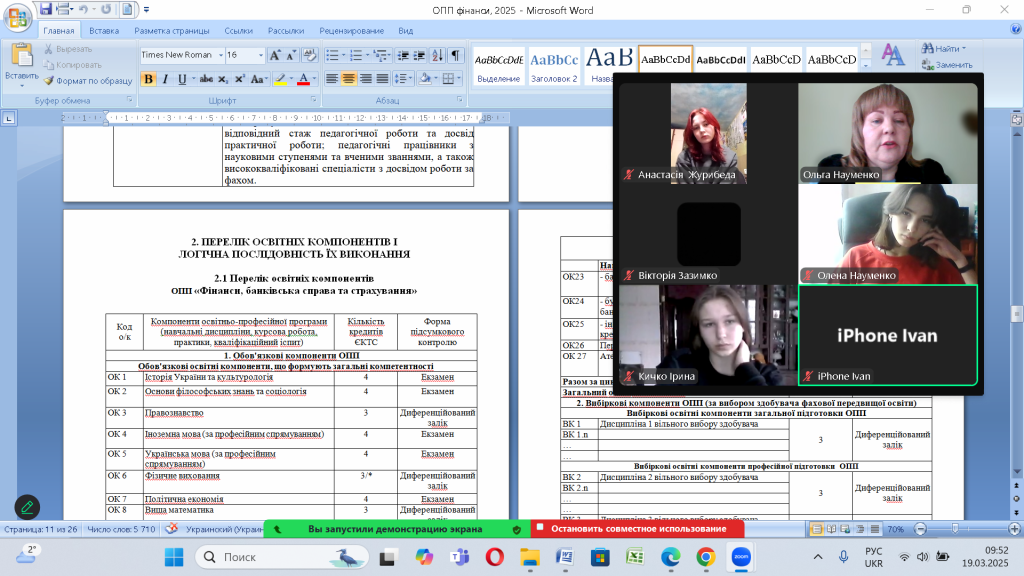The image size is (1024, 576).
Task: Click the Paste clipboard icon
Action: point(22,56)
